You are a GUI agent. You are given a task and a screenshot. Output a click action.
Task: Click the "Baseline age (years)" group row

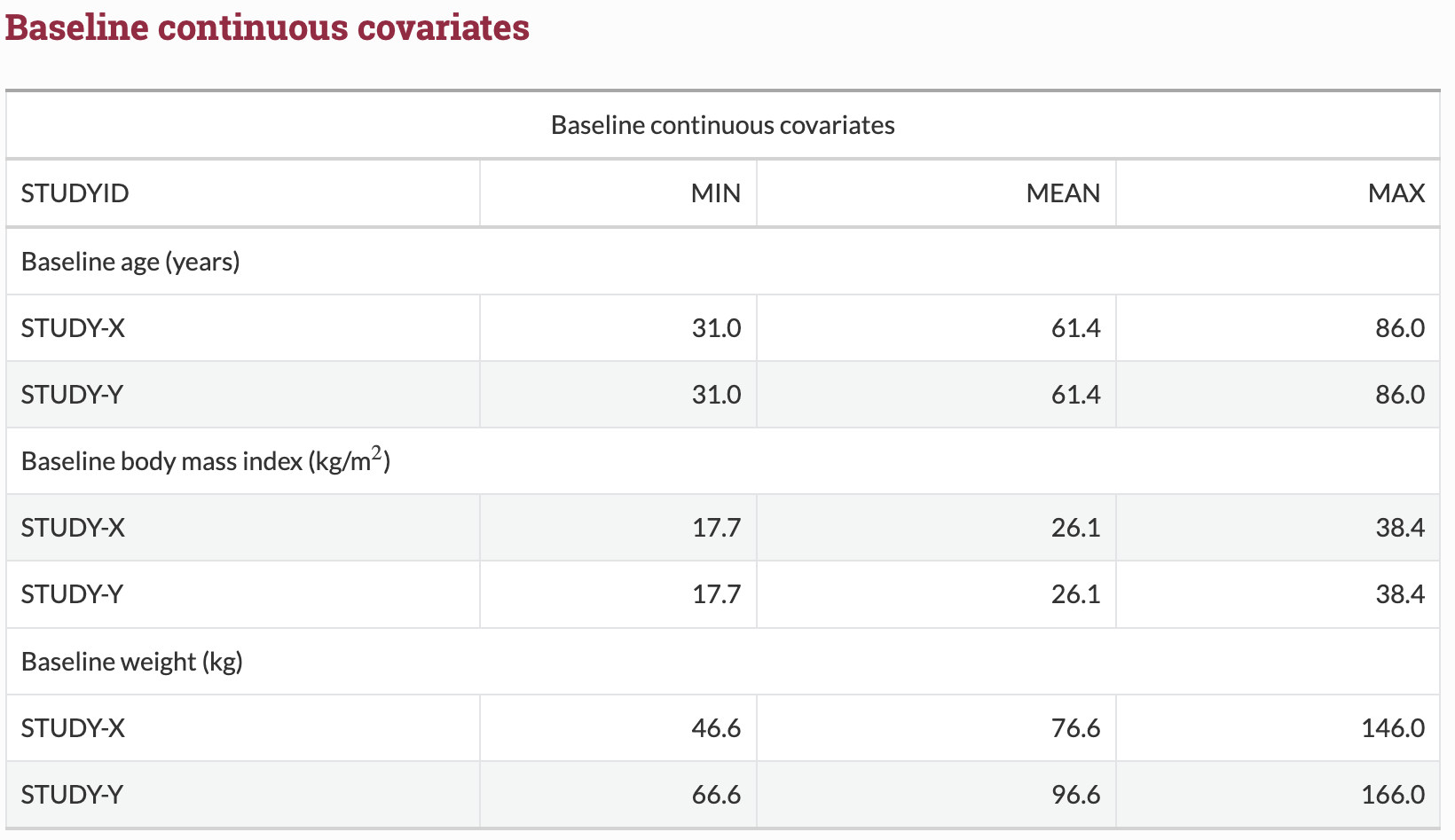(x=130, y=262)
